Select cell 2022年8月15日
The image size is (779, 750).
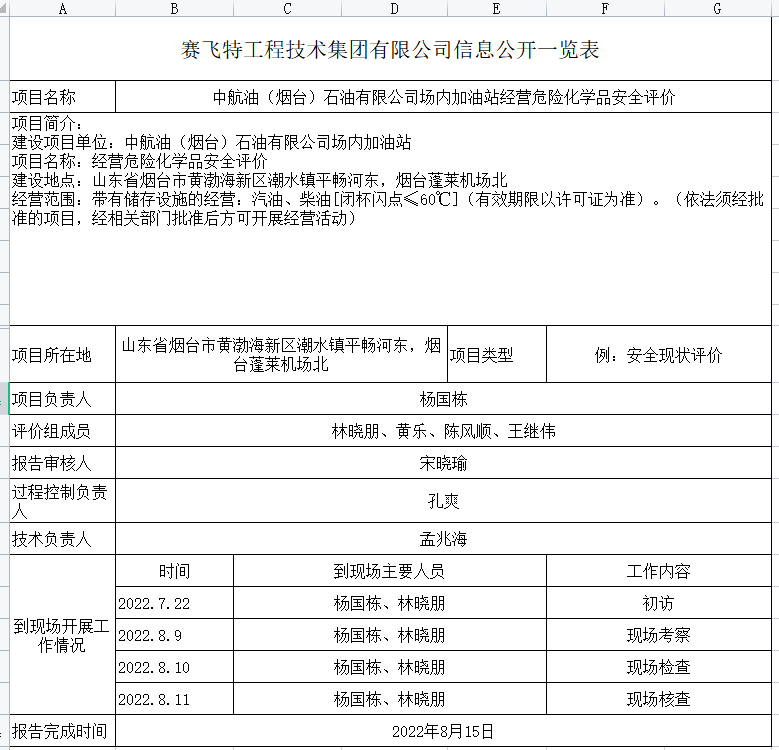pos(443,731)
